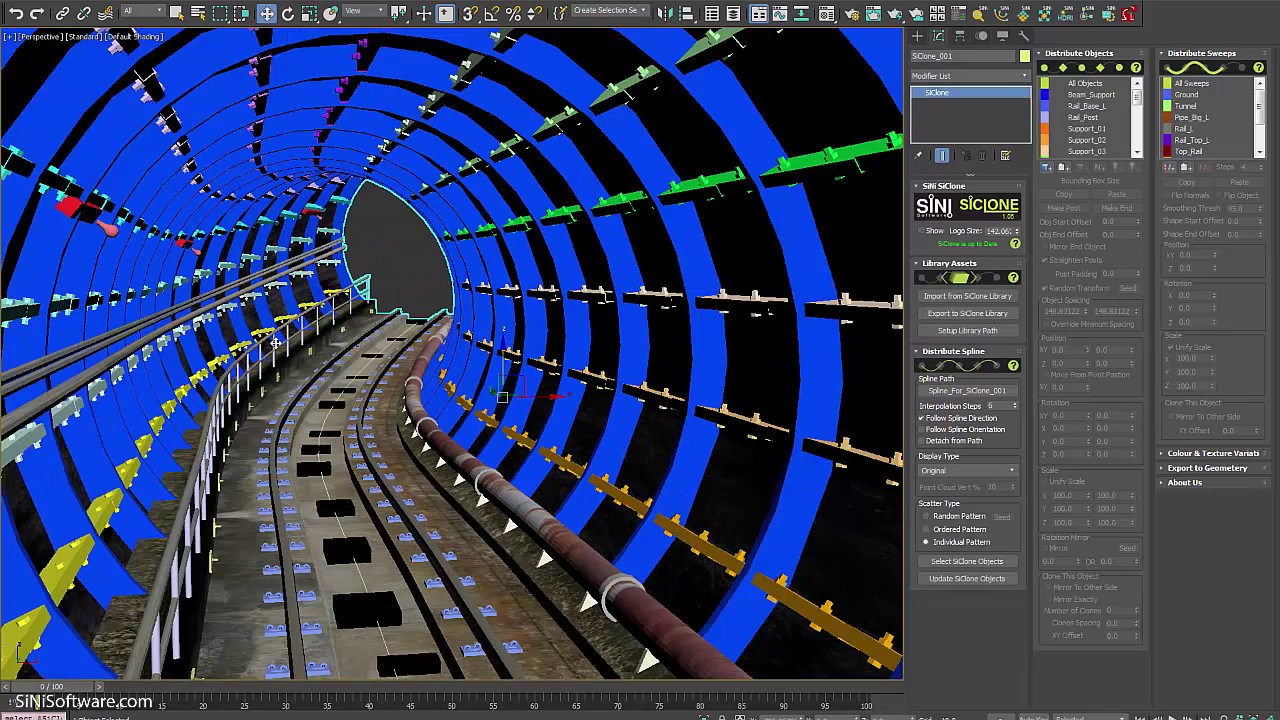The width and height of the screenshot is (1280, 720).
Task: Tick the Show logo checkbox
Action: pos(922,231)
